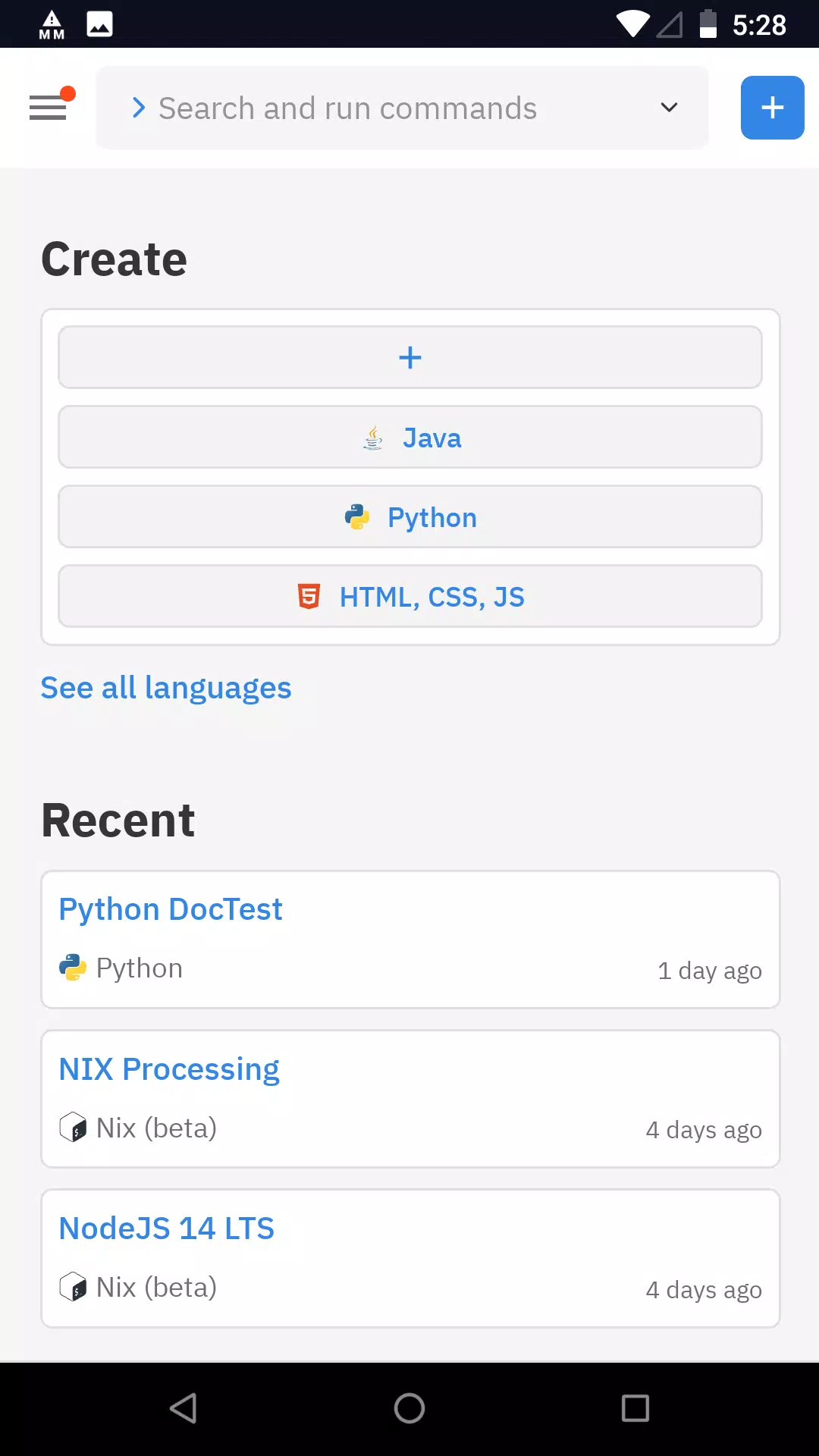Open the NodeJS 14 LTS repl

[410, 1258]
